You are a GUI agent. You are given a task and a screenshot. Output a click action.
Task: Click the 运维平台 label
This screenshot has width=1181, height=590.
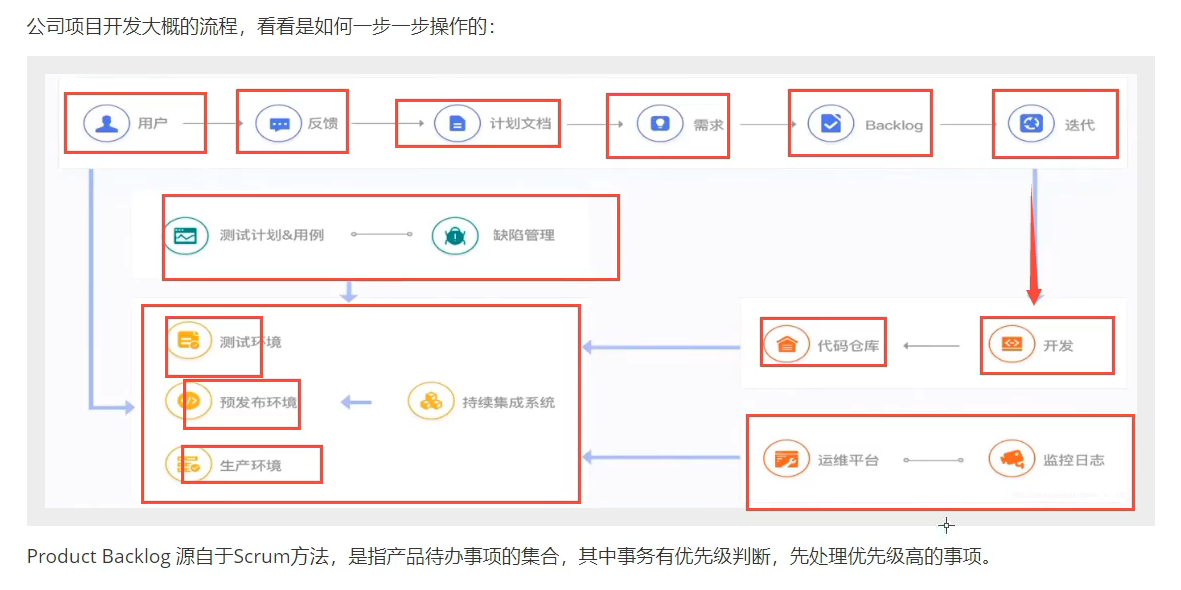pyautogui.click(x=848, y=460)
